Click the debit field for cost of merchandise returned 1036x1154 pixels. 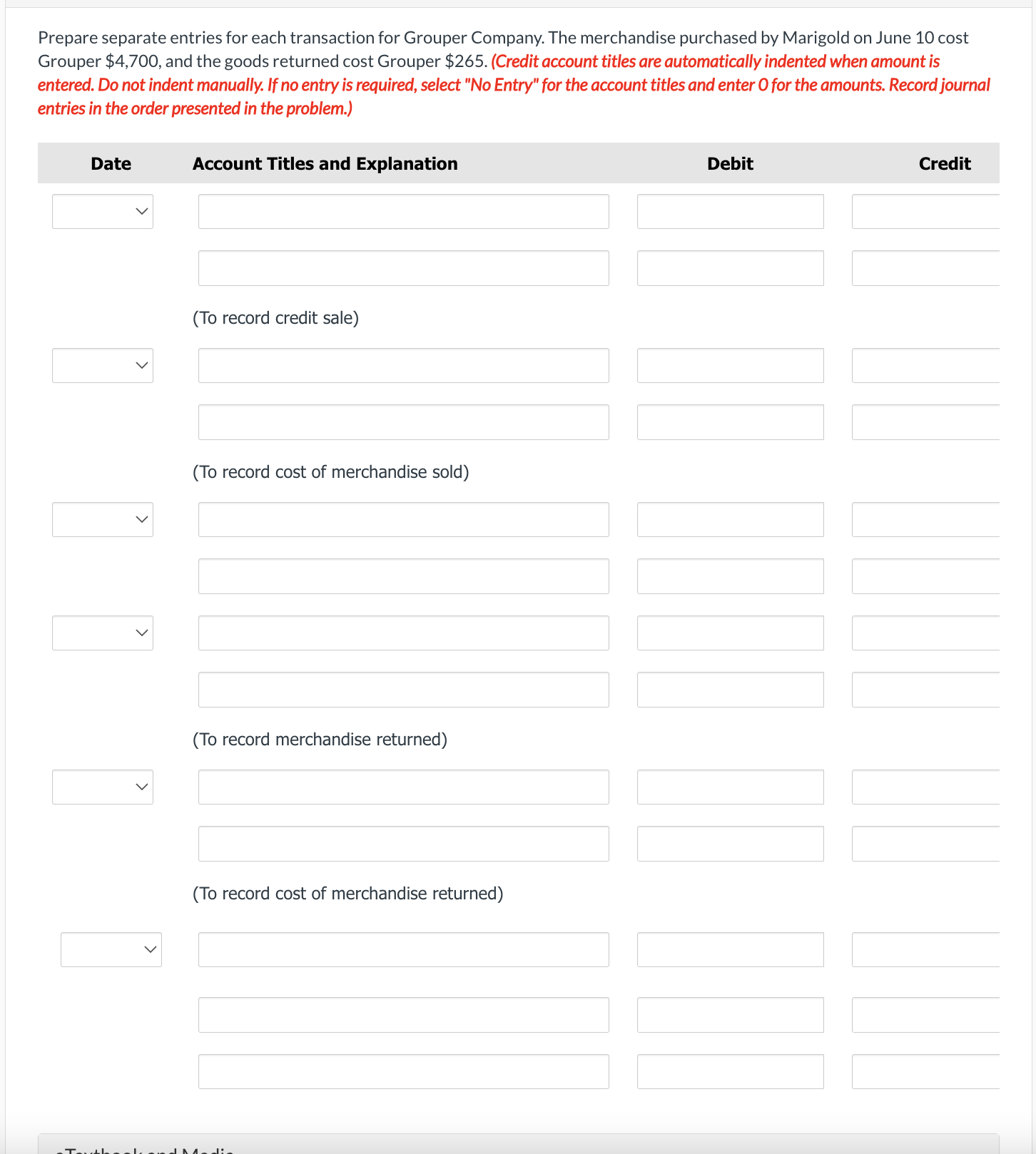pos(730,787)
